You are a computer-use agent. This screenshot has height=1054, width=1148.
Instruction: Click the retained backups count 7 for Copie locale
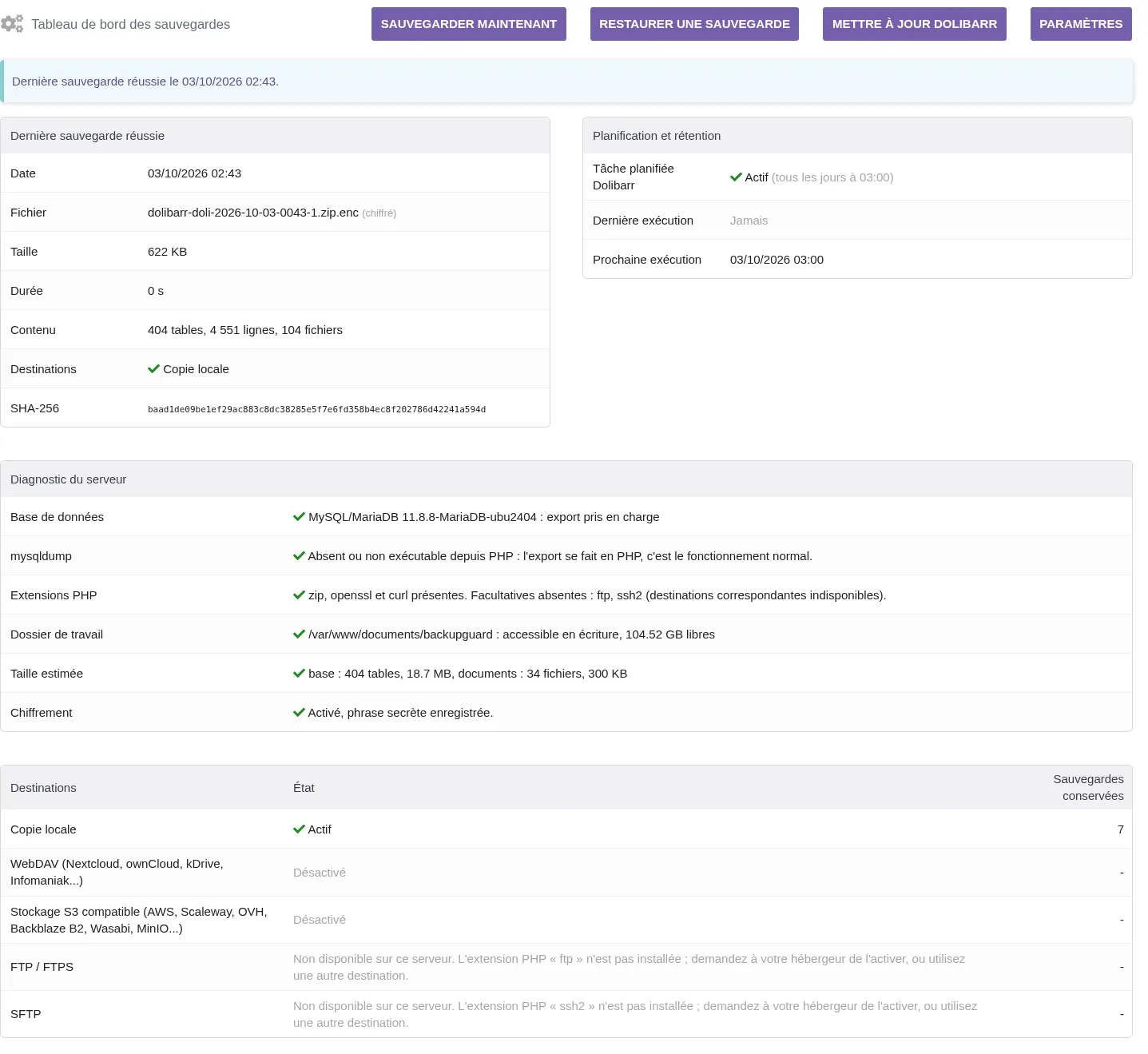1120,829
